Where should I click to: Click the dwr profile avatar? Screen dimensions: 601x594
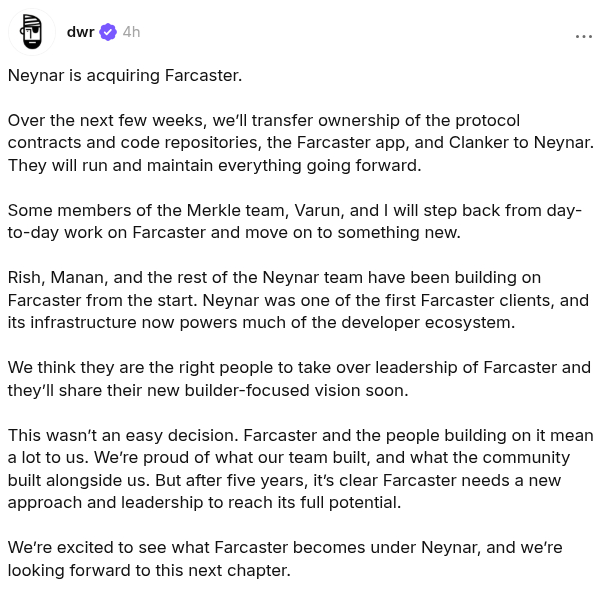coord(31,32)
